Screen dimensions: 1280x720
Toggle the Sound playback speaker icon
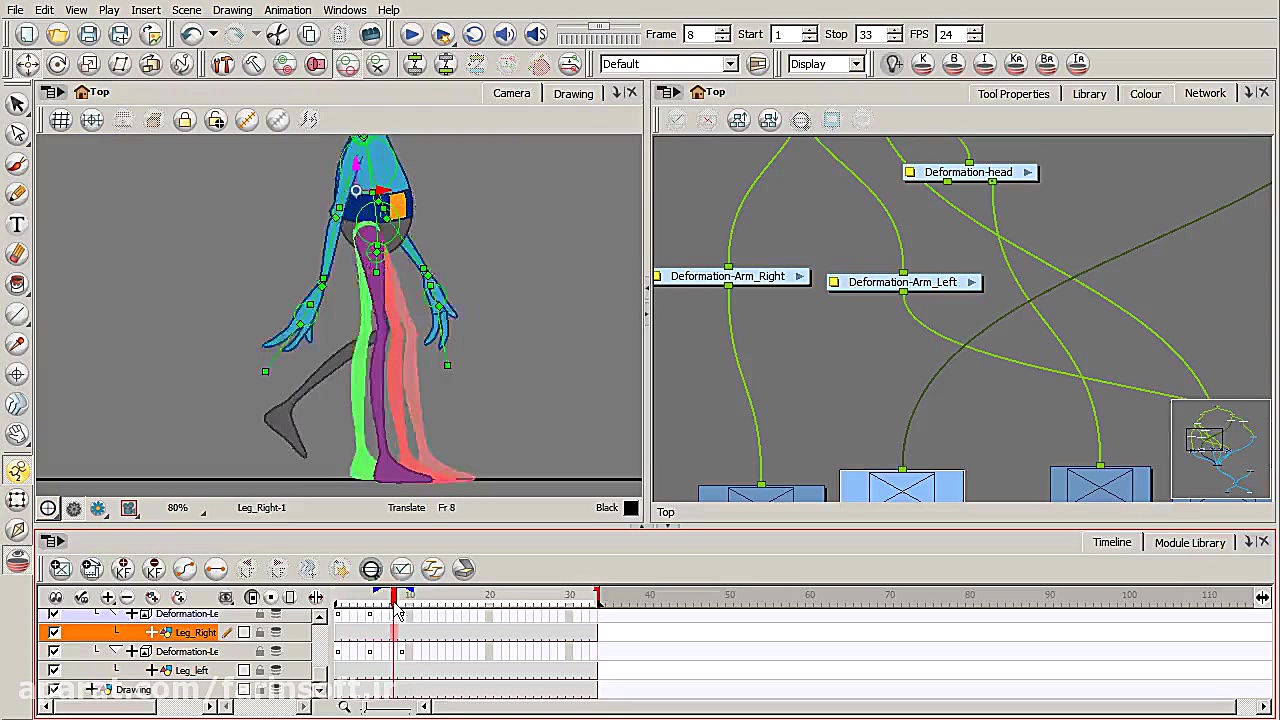(505, 34)
